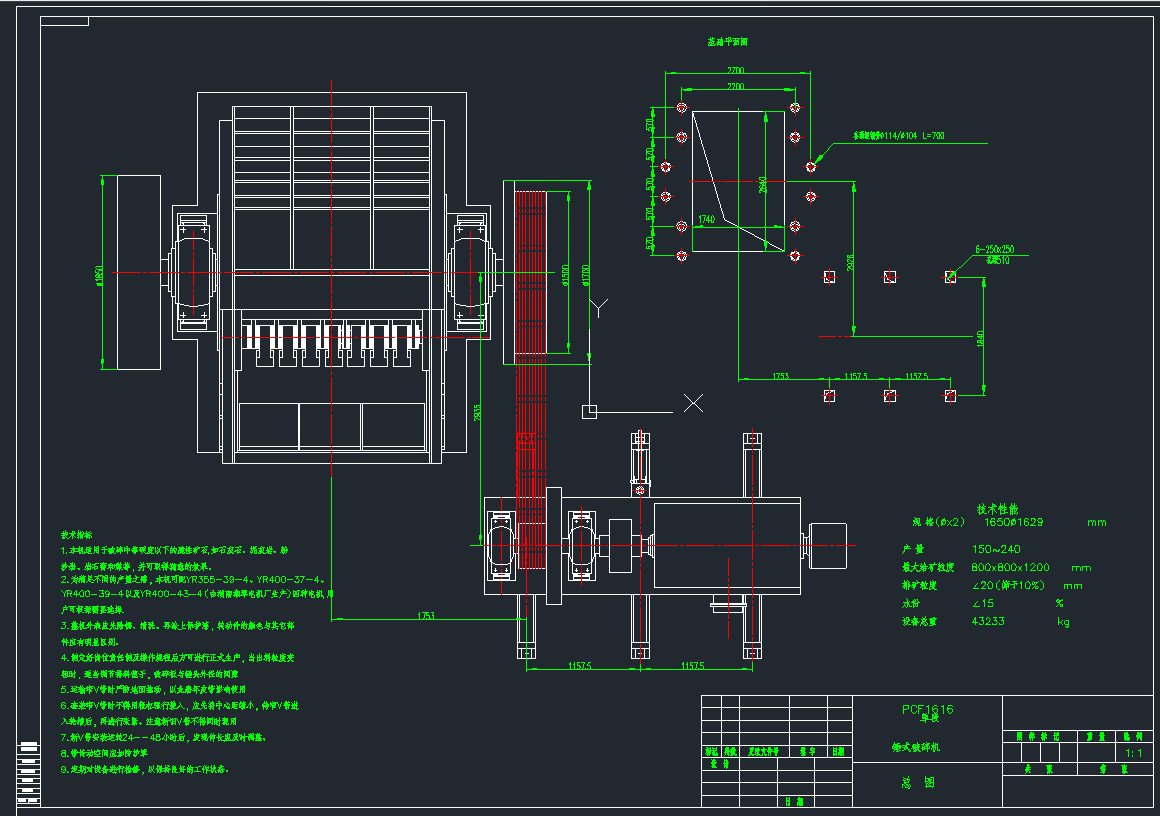The image size is (1160, 816).
Task: Click the PCF1616 title text
Action: (x=927, y=709)
